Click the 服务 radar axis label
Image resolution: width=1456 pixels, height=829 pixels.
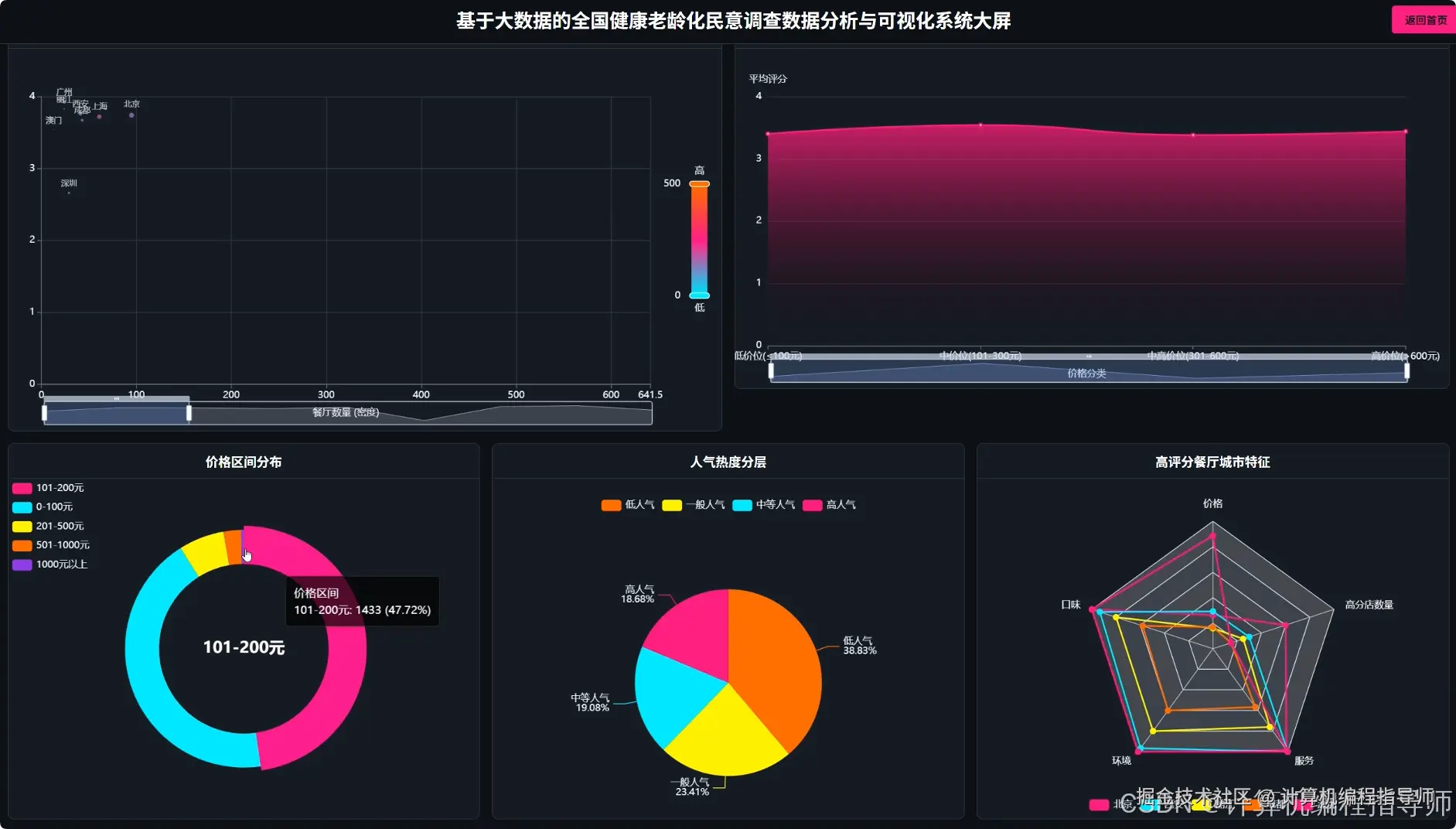1304,761
